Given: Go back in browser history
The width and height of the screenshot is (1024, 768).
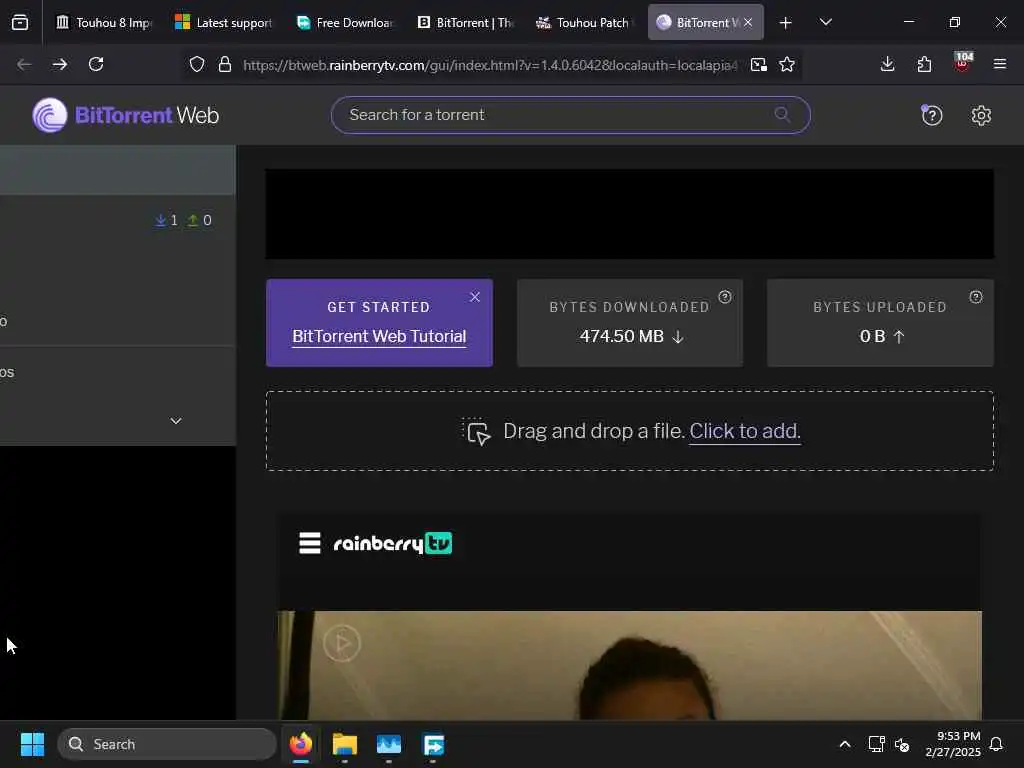Looking at the screenshot, I should tap(24, 64).
